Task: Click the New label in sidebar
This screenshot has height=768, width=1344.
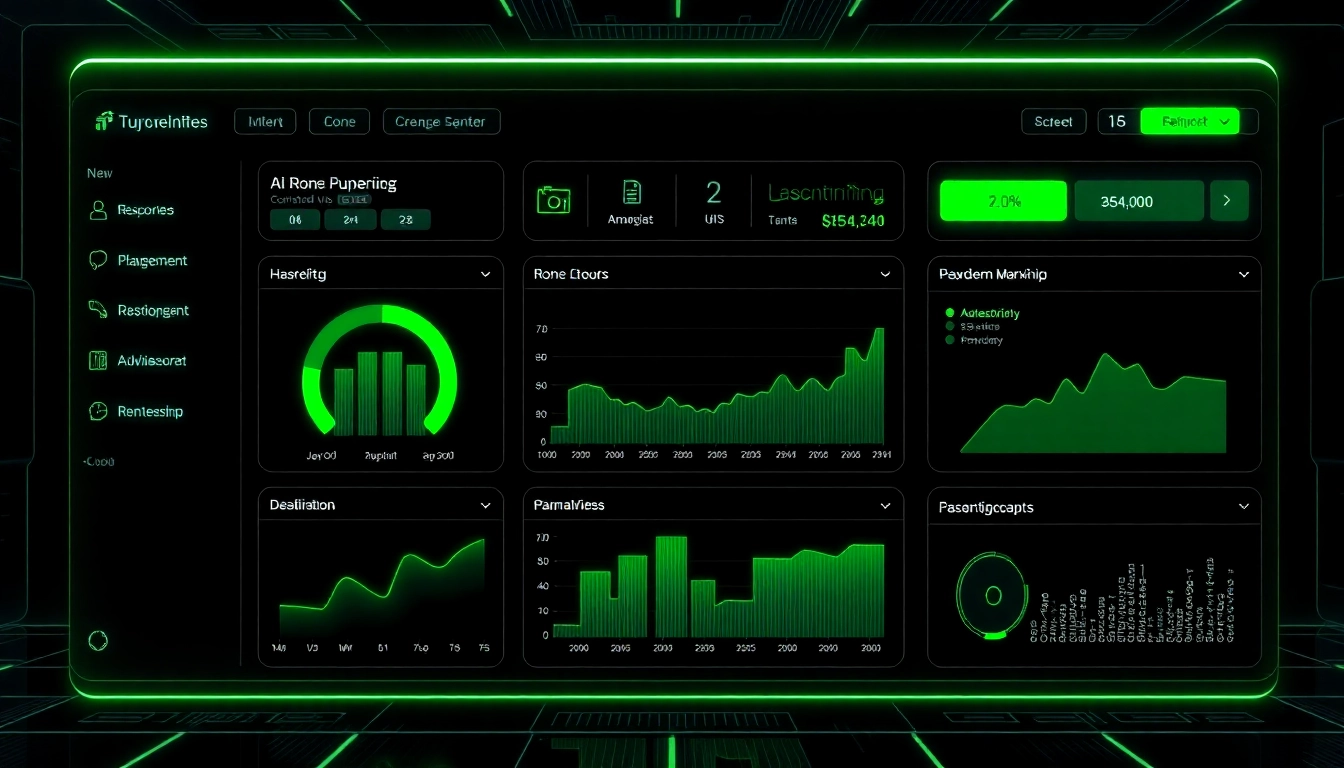Action: click(x=100, y=173)
